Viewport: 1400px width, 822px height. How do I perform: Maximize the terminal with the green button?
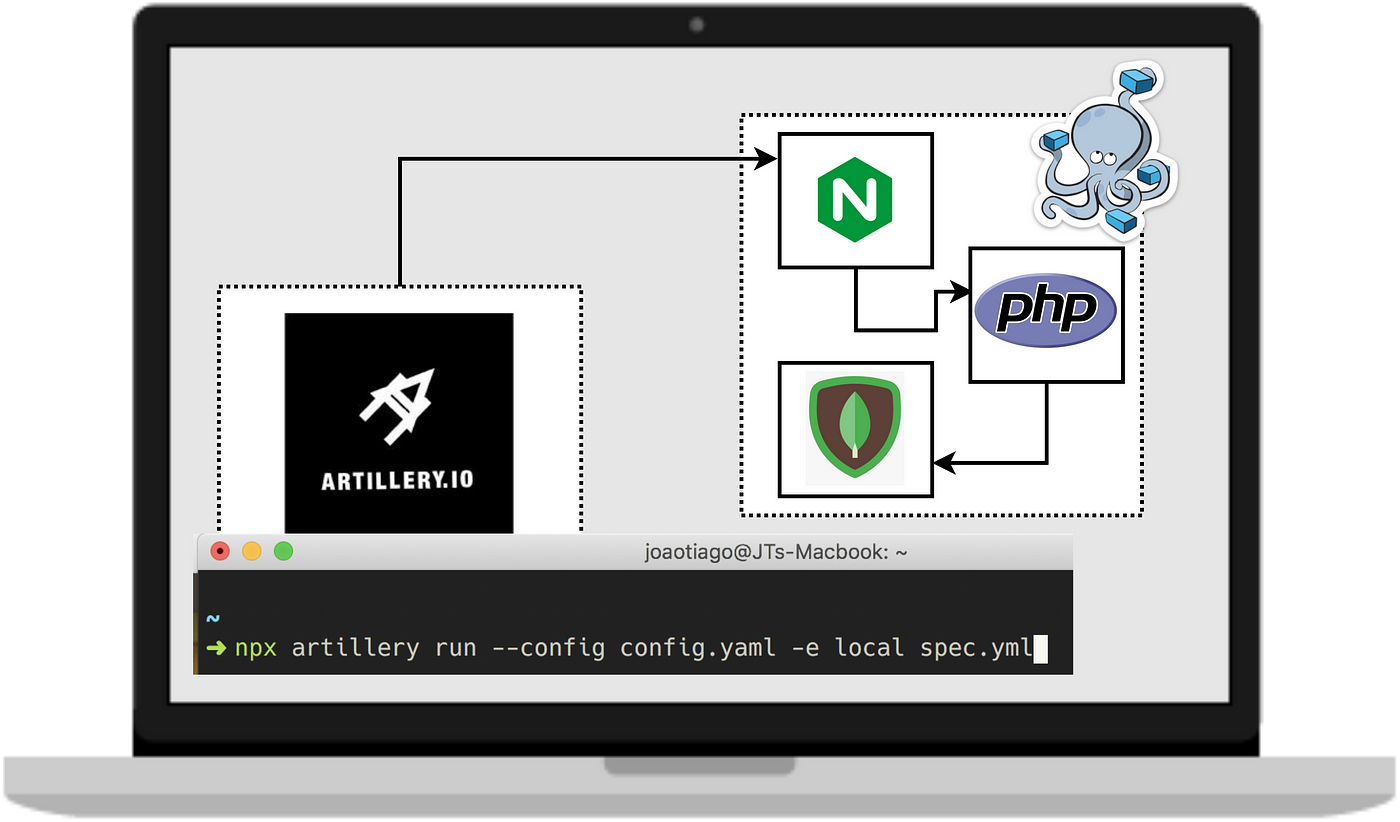click(x=283, y=551)
